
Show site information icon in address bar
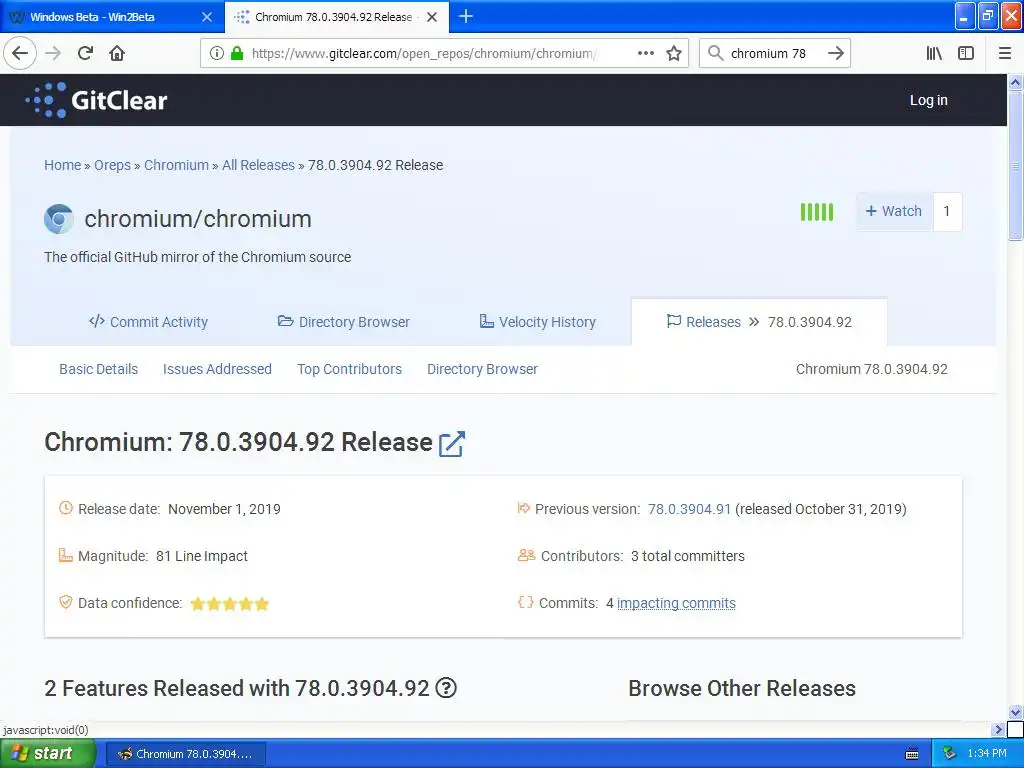[x=217, y=53]
